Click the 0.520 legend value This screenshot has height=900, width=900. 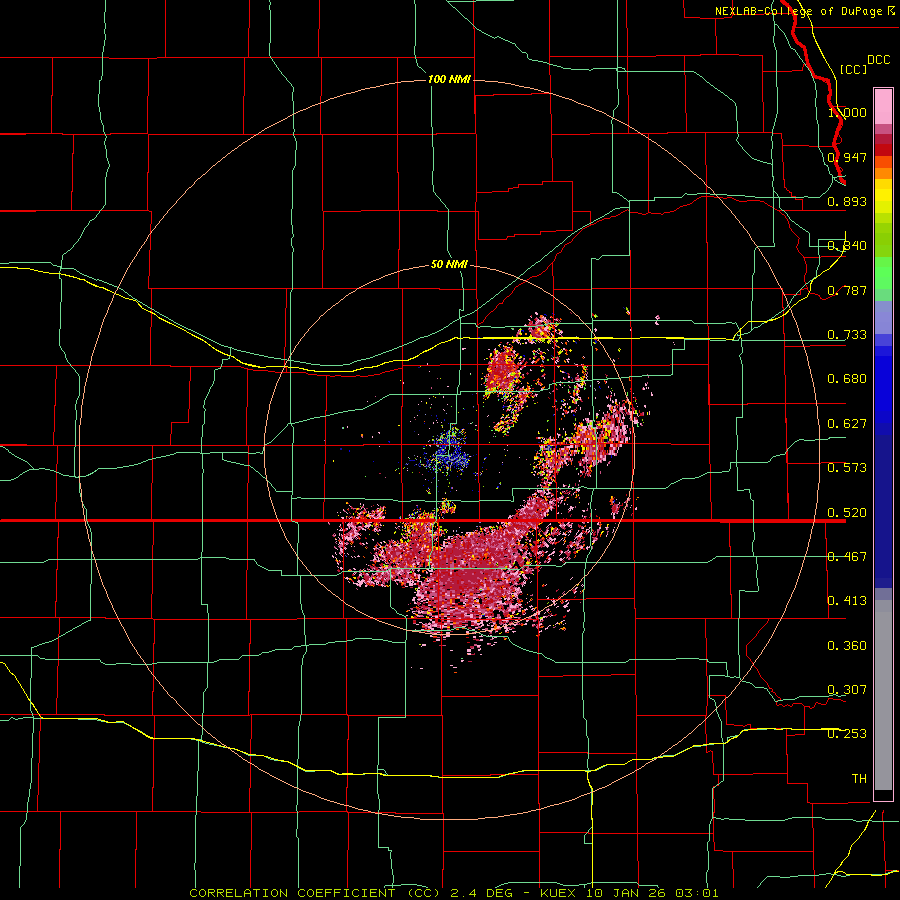point(847,513)
